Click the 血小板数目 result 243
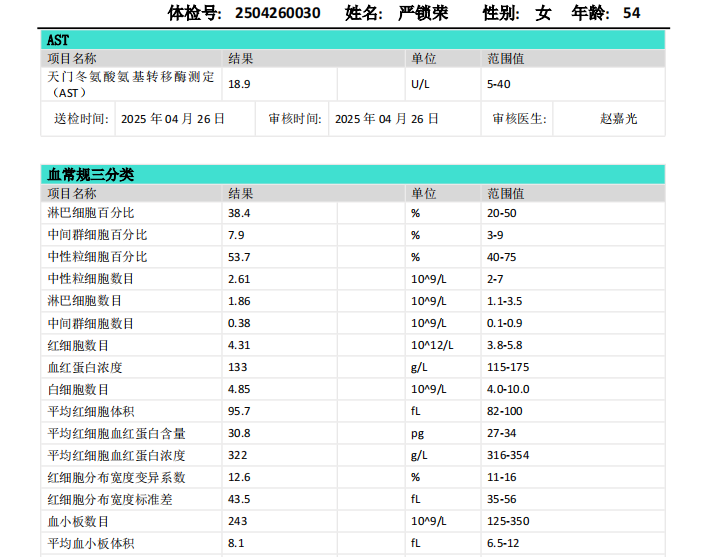This screenshot has height=557, width=705. pyautogui.click(x=238, y=521)
